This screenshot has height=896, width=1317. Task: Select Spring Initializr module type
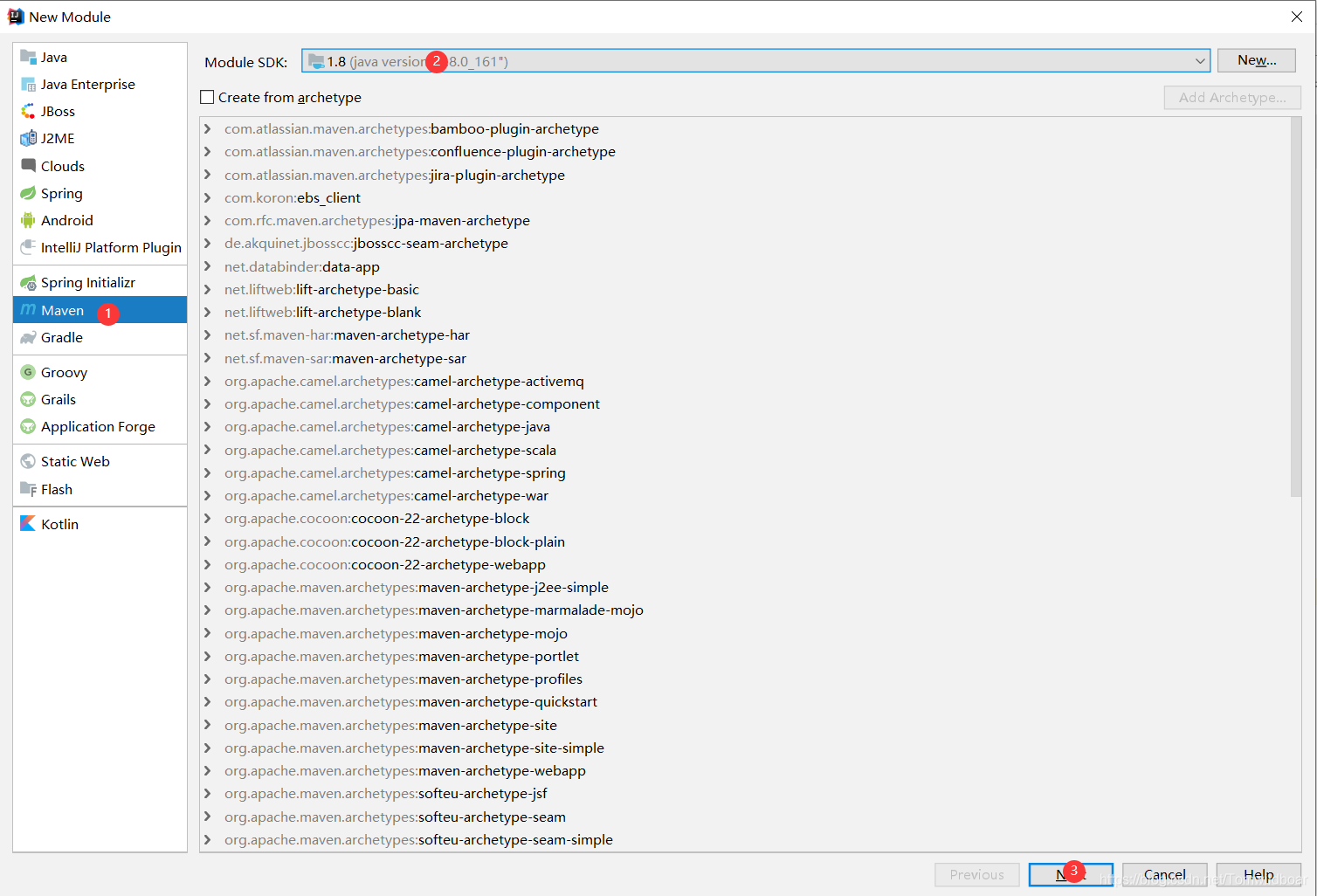click(x=100, y=282)
